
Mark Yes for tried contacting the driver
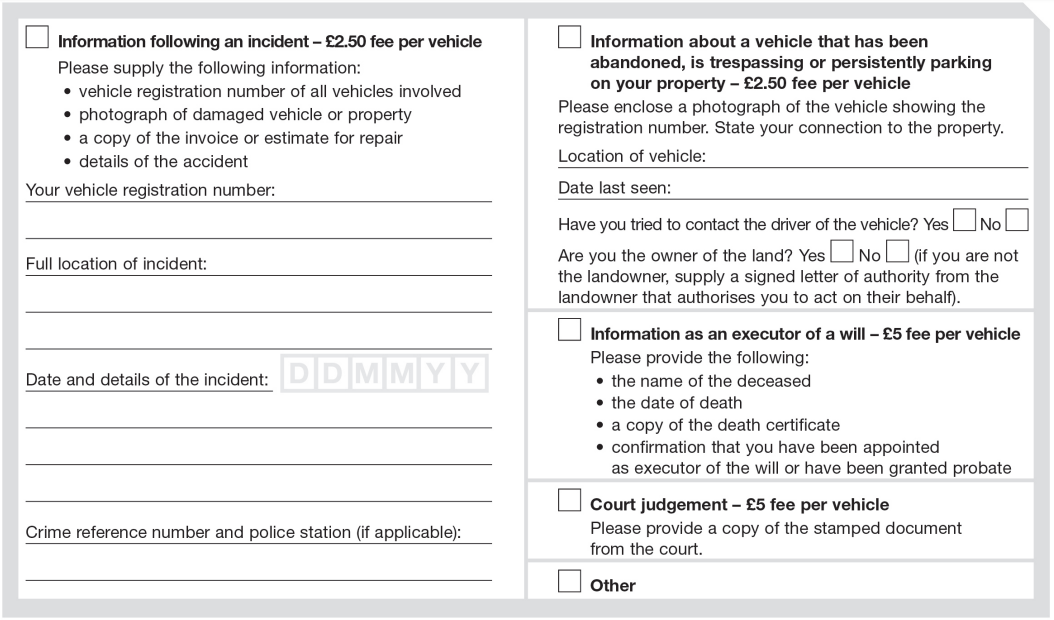pos(964,220)
